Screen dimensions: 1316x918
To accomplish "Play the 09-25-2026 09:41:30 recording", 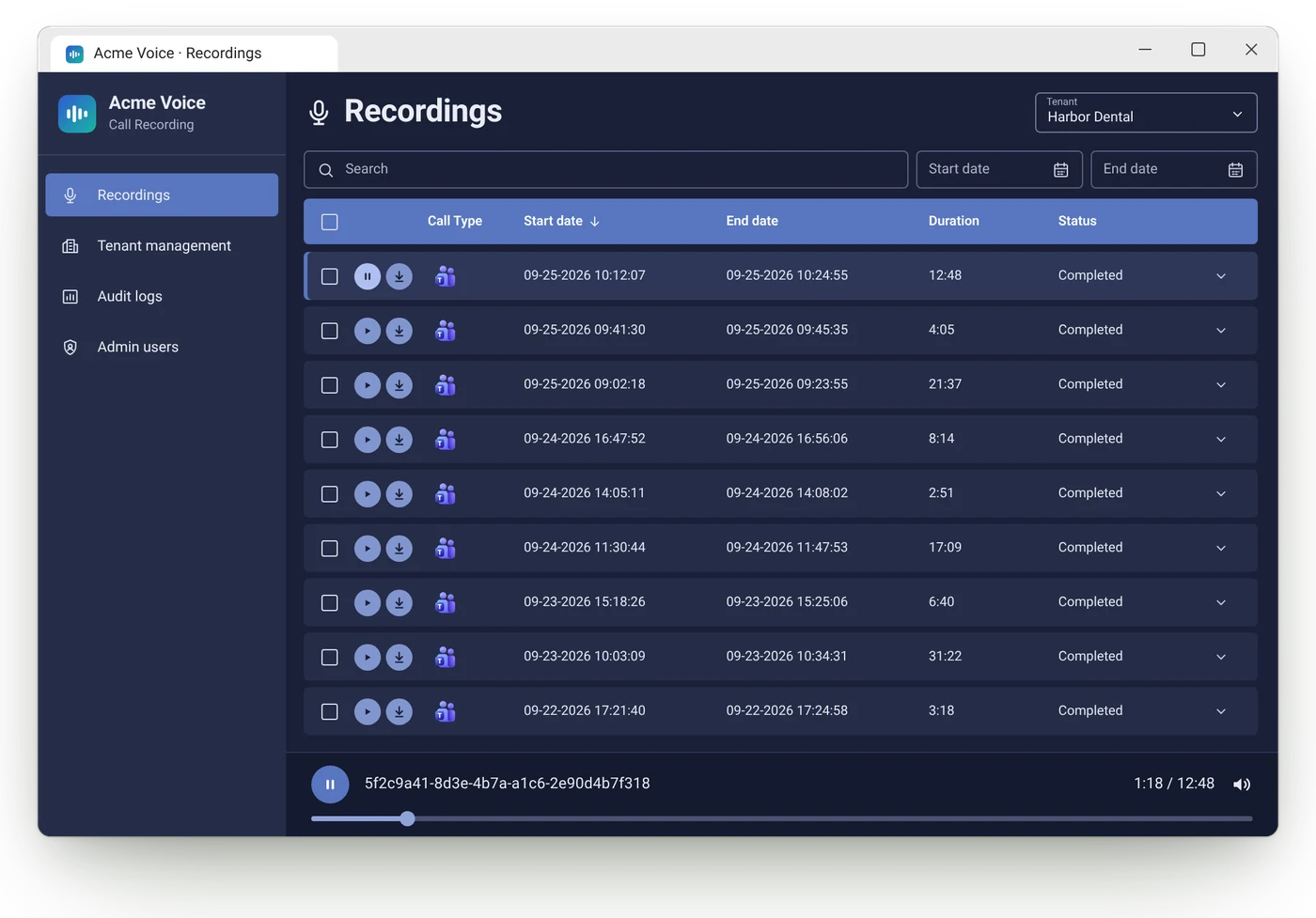I will coord(368,331).
